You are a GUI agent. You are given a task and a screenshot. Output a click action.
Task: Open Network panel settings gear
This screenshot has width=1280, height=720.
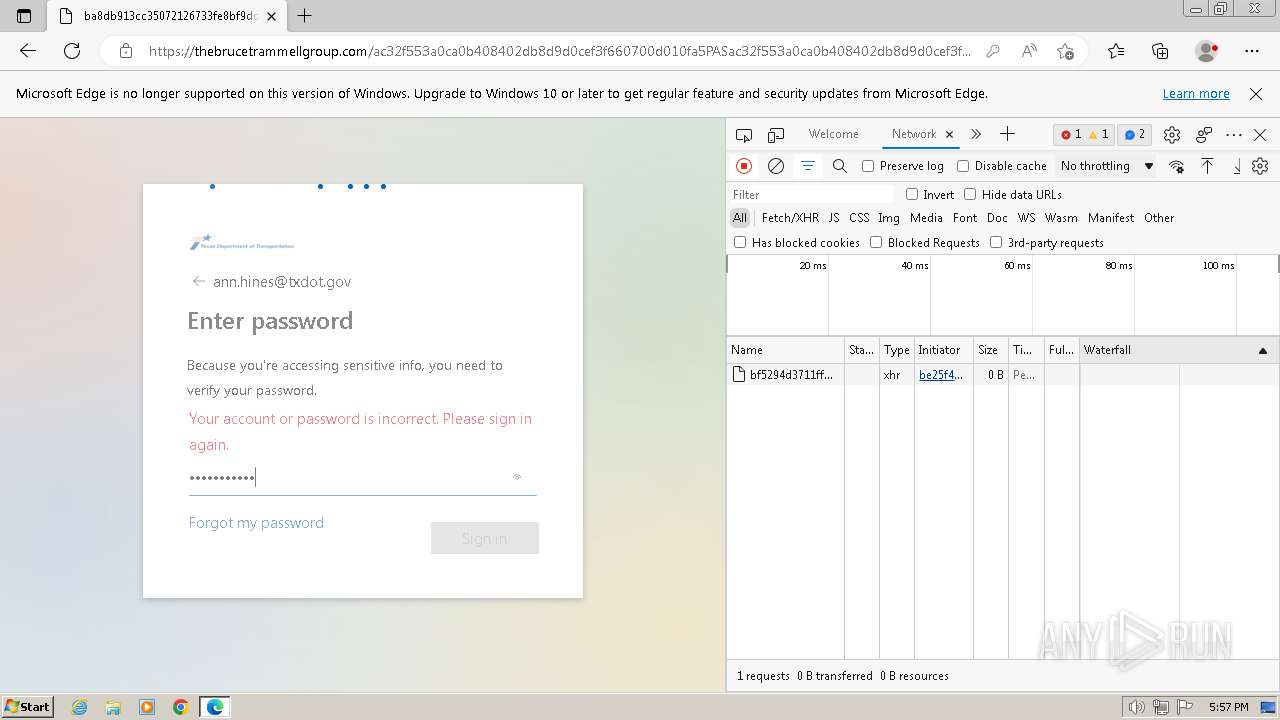(1260, 166)
